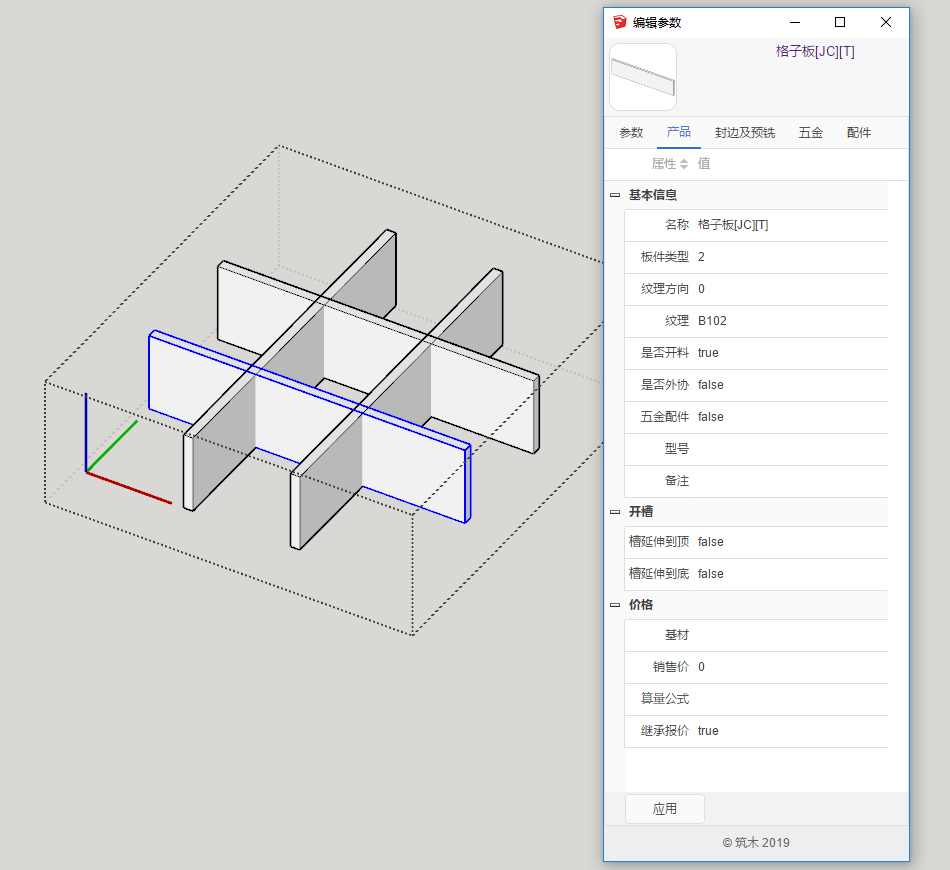This screenshot has width=950, height=870.
Task: Click the SketchUp logo icon in title bar
Action: point(620,22)
